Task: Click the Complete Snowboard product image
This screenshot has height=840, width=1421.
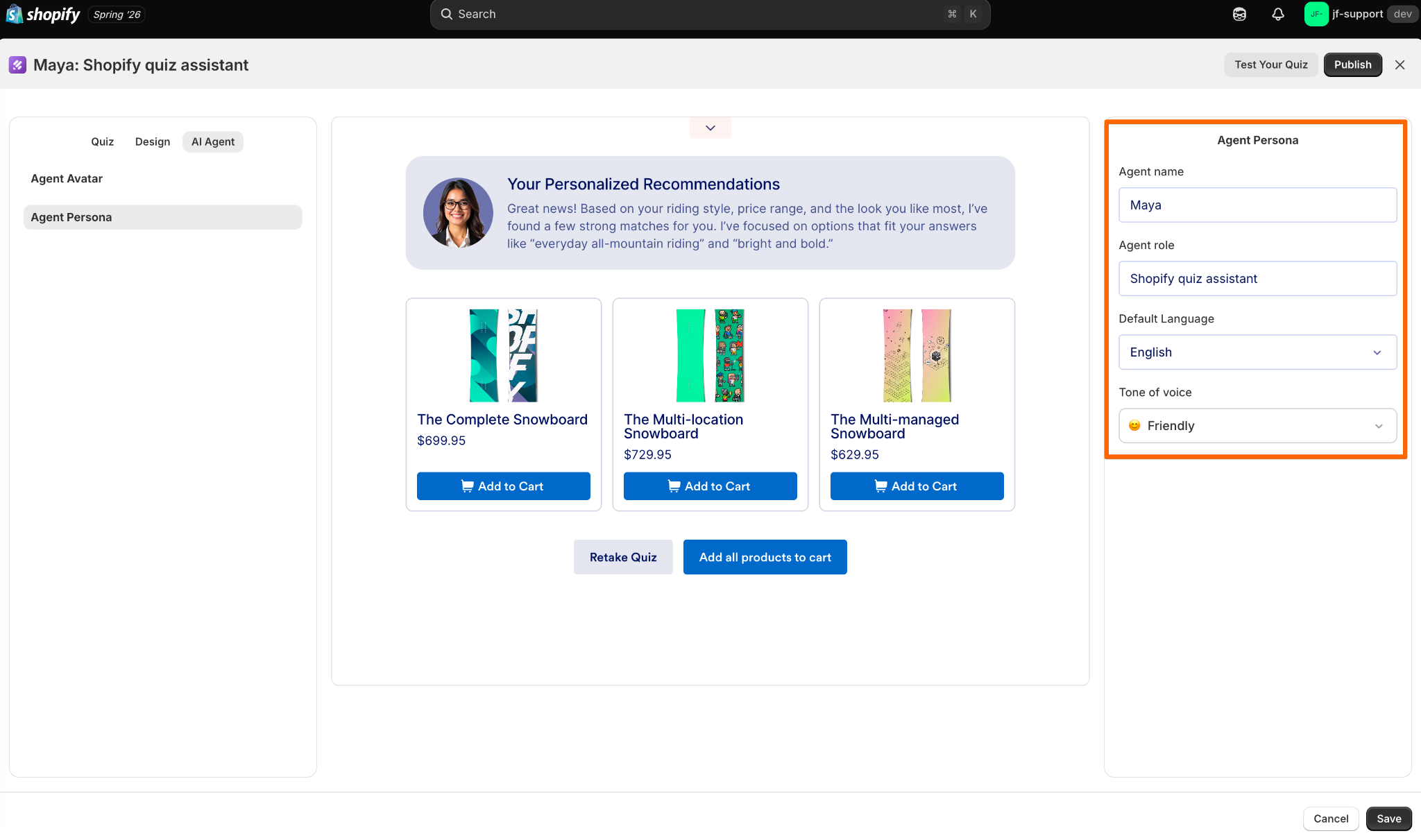Action: click(503, 355)
